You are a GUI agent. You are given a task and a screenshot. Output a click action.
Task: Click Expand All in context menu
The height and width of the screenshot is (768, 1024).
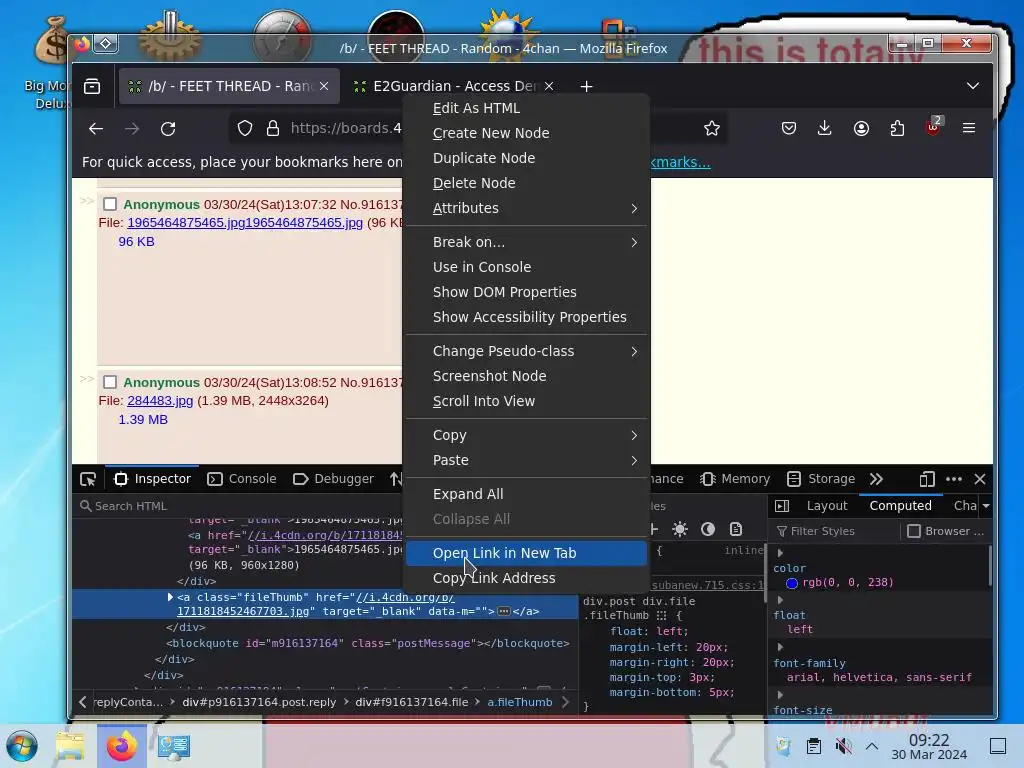point(526,494)
